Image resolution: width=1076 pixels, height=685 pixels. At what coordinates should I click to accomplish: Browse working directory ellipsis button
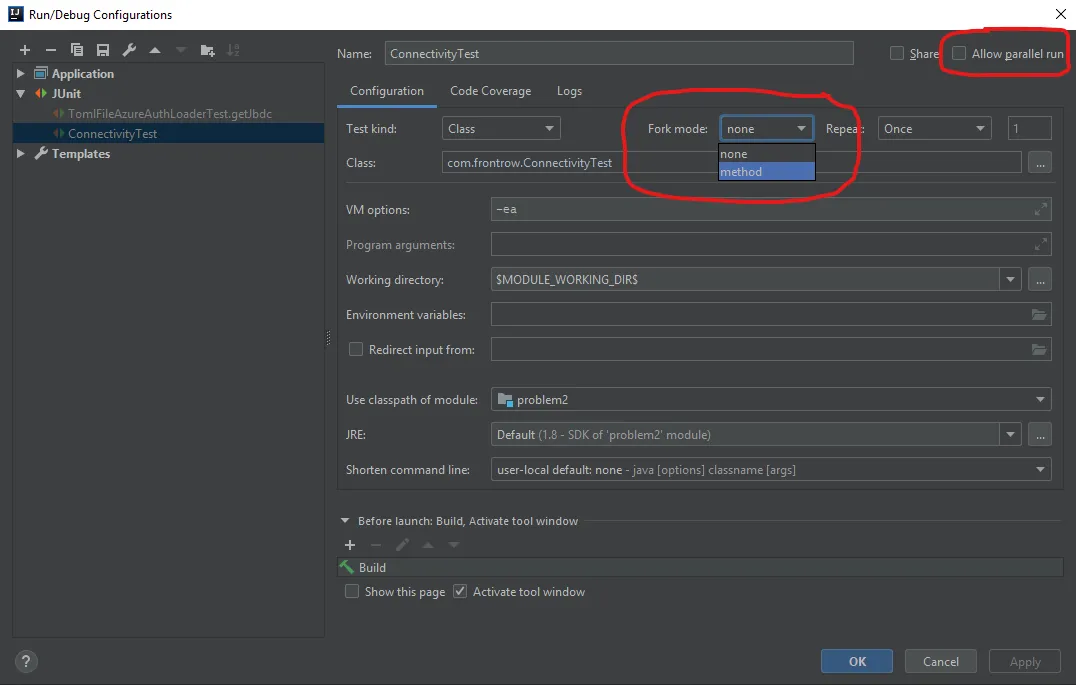(x=1040, y=280)
